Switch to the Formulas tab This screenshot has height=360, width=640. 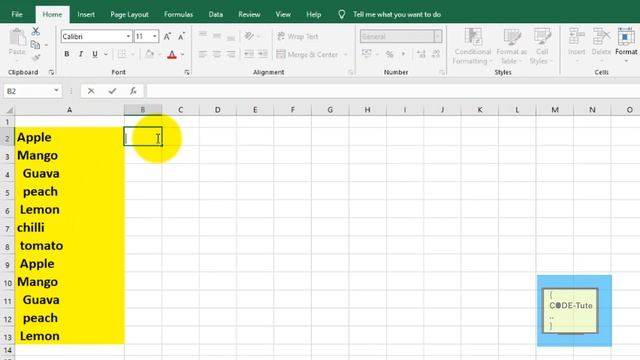tap(178, 14)
